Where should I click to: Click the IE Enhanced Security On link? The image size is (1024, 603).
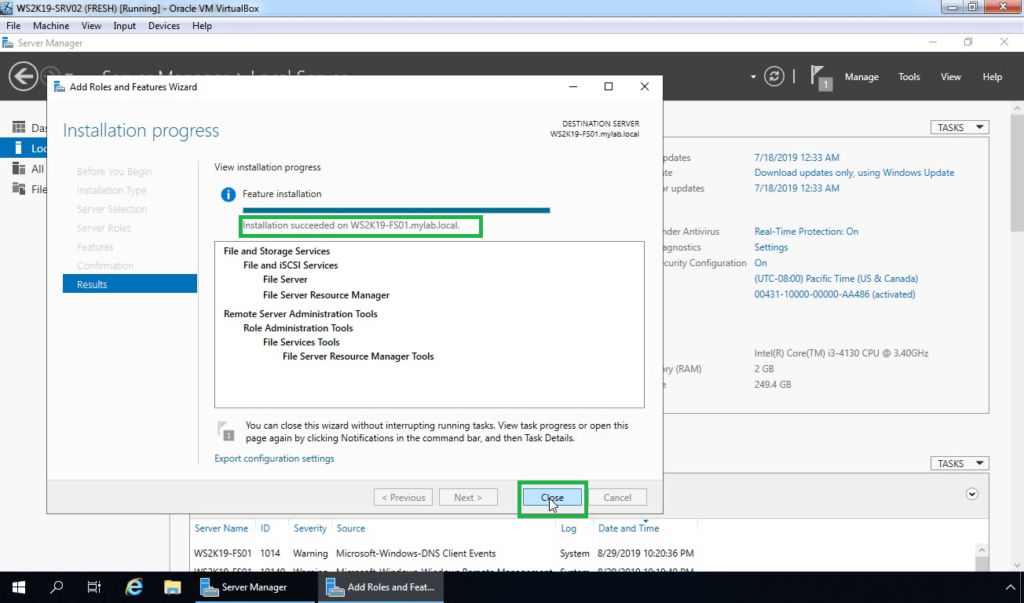(x=761, y=263)
